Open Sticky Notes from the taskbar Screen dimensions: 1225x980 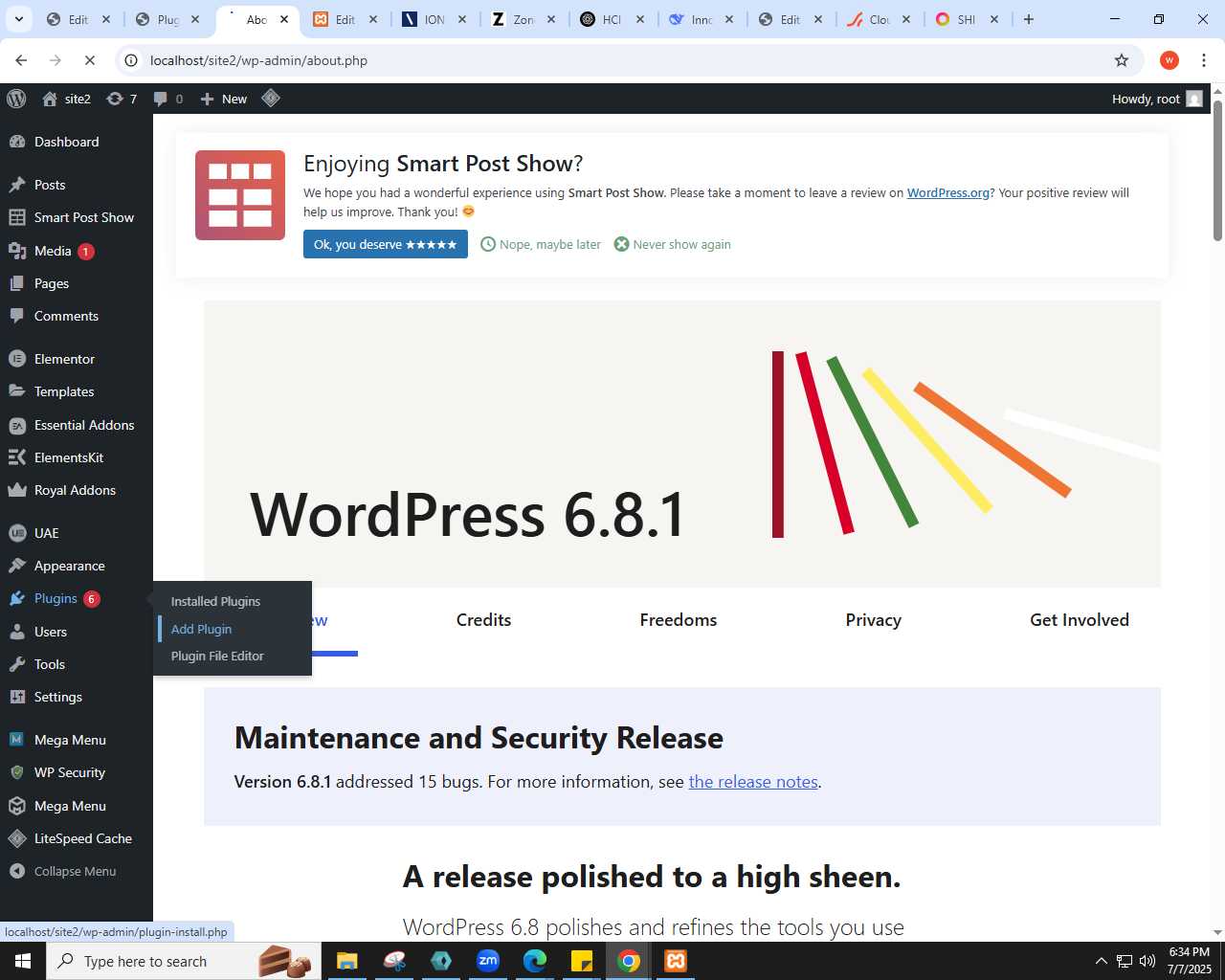[x=582, y=961]
